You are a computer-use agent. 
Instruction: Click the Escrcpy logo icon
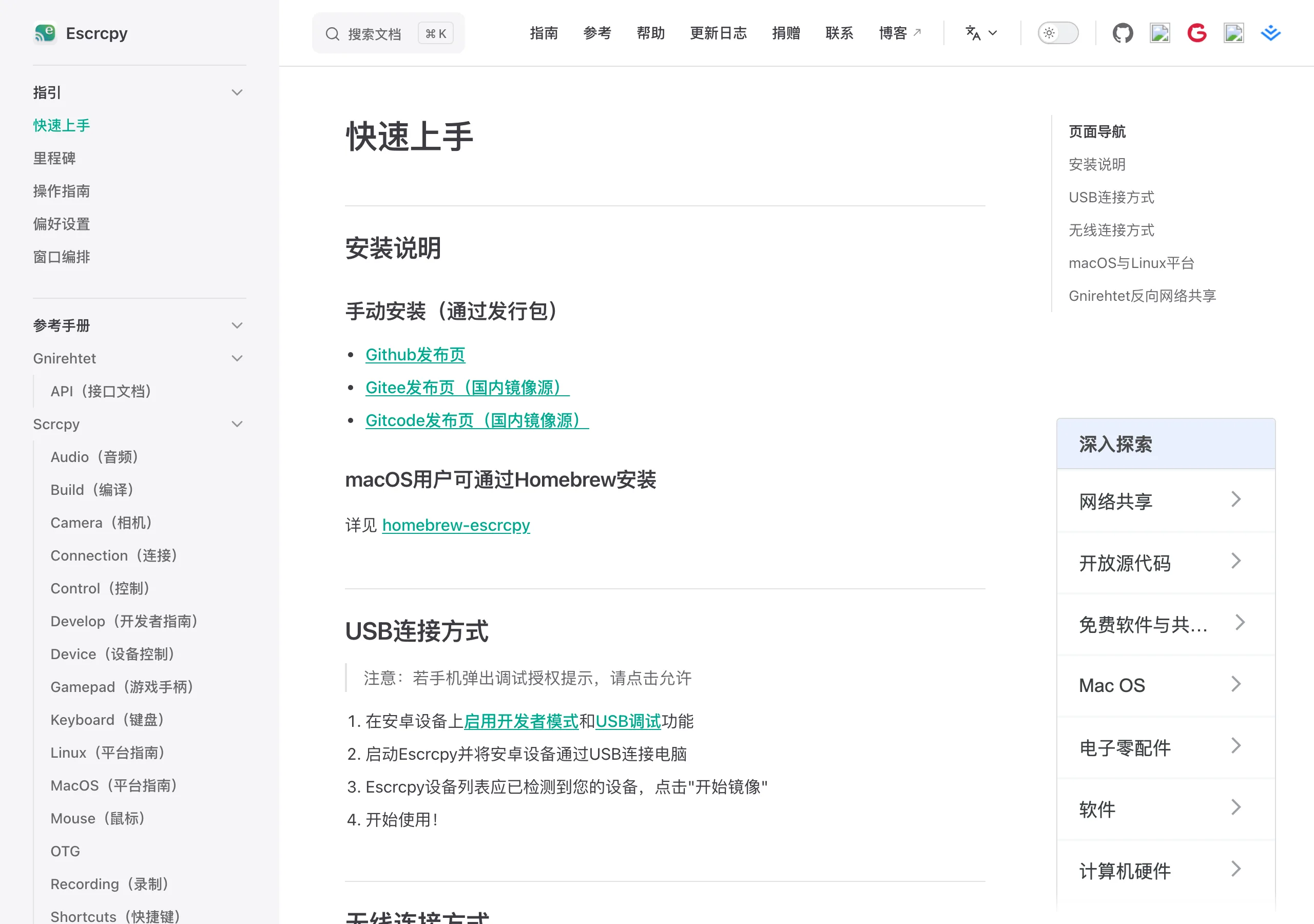click(45, 33)
